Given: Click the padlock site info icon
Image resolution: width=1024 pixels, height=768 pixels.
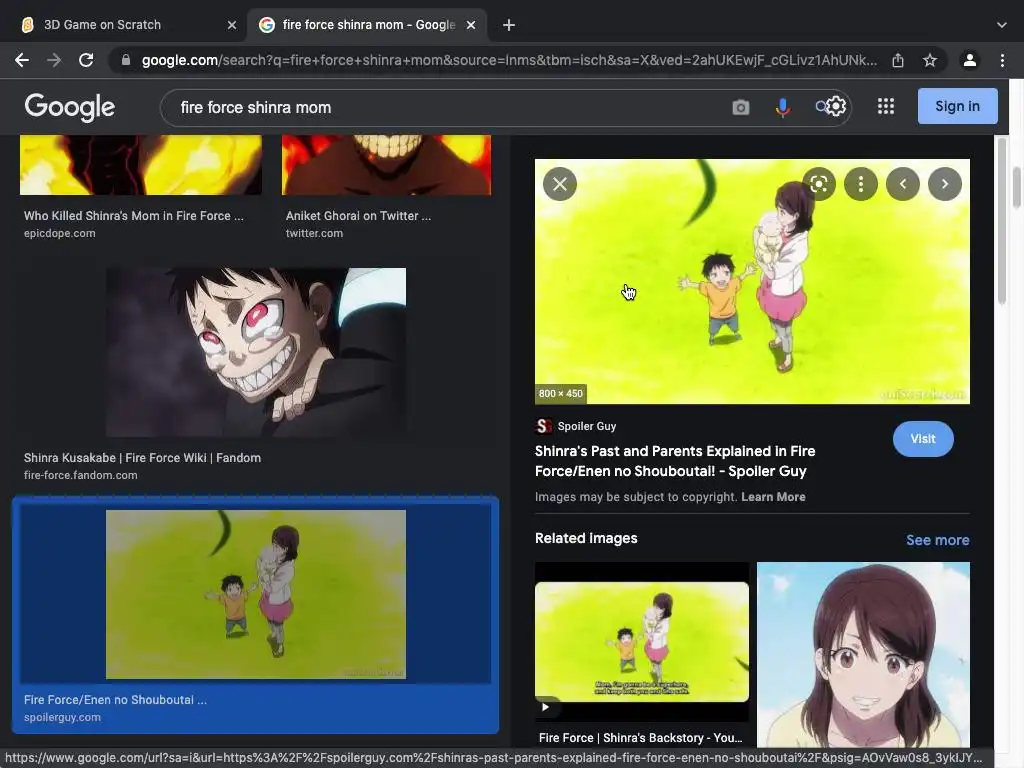Looking at the screenshot, I should (x=126, y=60).
